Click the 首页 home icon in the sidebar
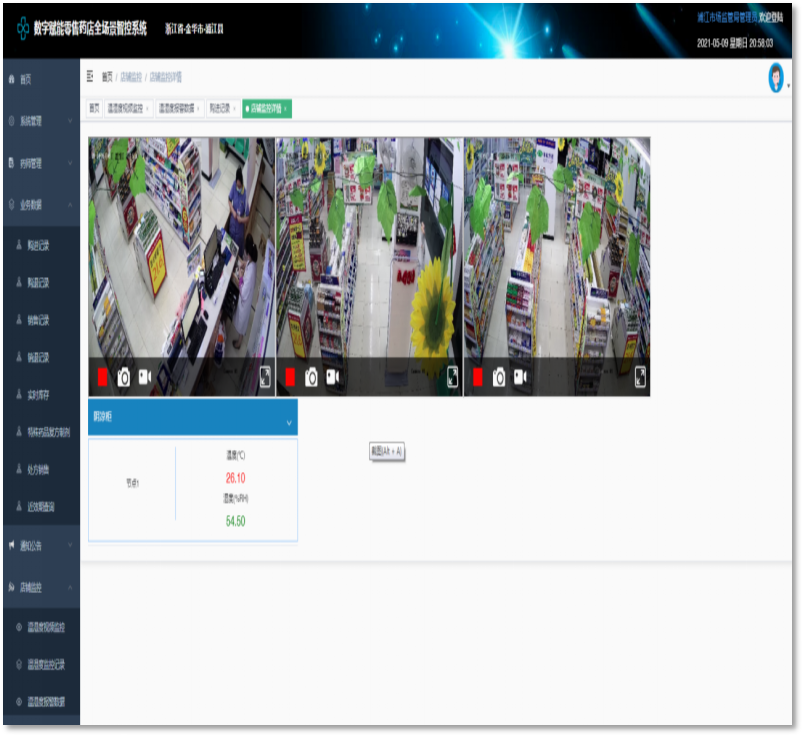 [x=11, y=78]
